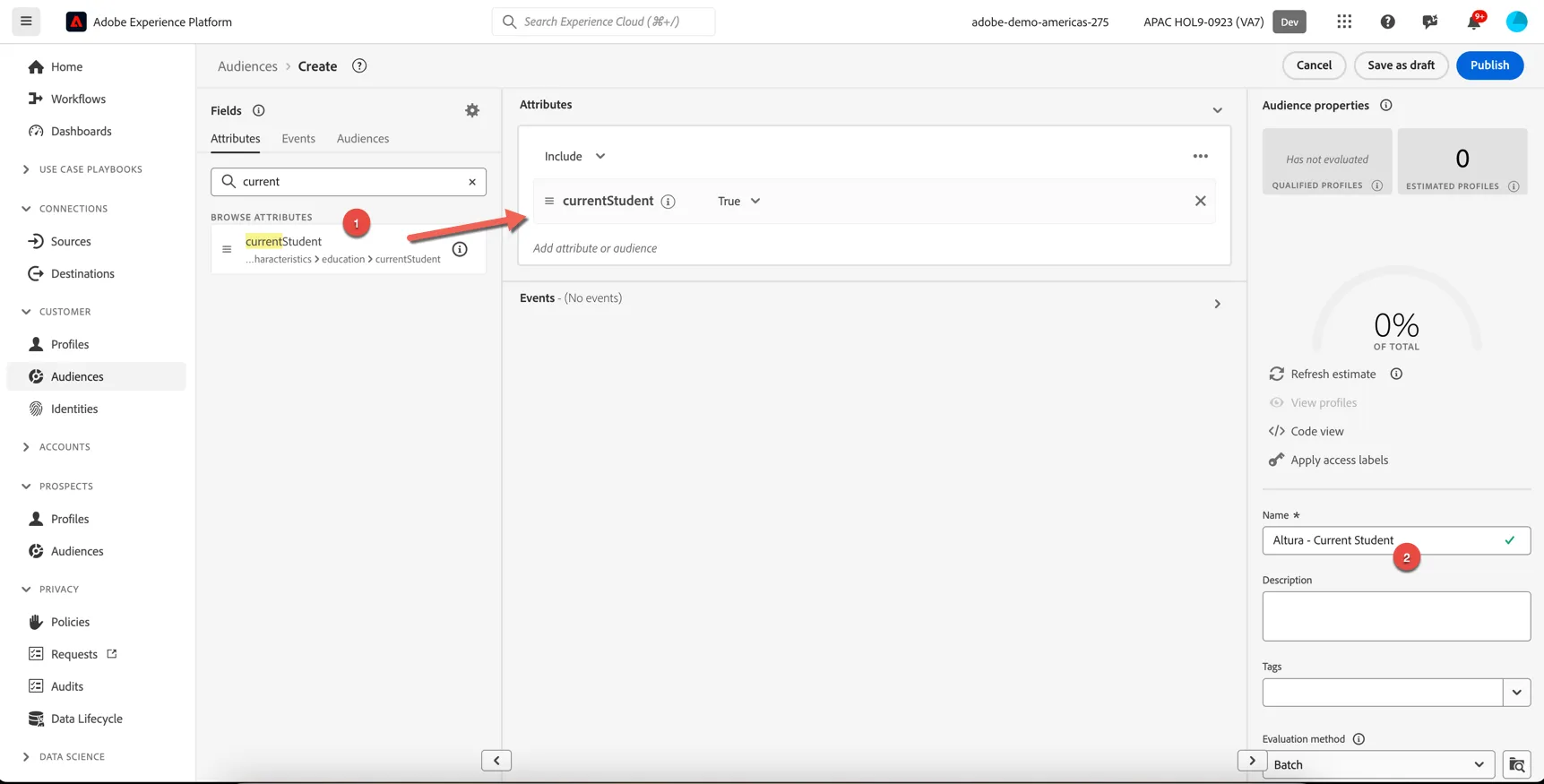
Task: Open the Include dropdown
Action: coord(574,156)
